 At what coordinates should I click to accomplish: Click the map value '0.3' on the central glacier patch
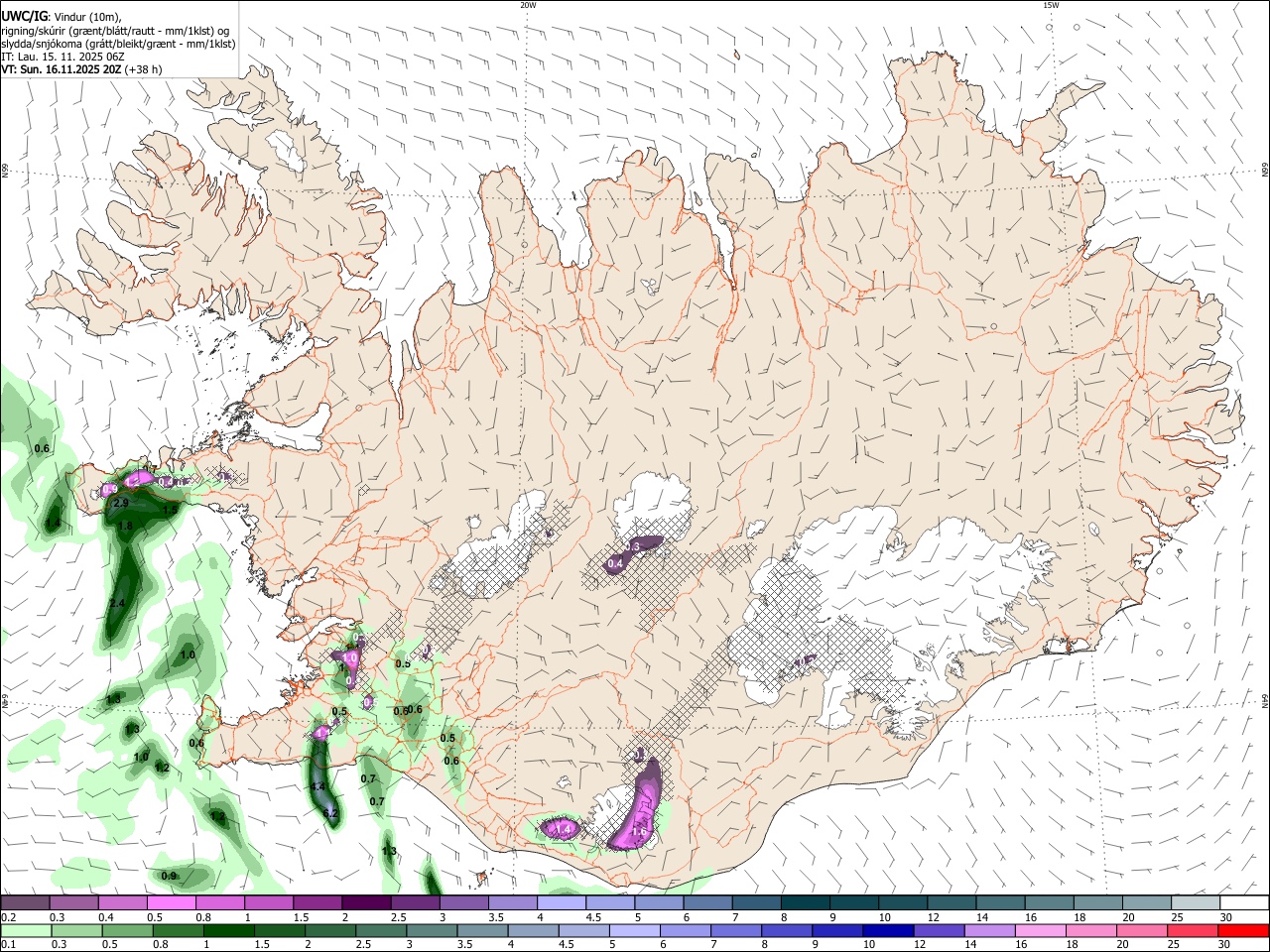coord(633,546)
